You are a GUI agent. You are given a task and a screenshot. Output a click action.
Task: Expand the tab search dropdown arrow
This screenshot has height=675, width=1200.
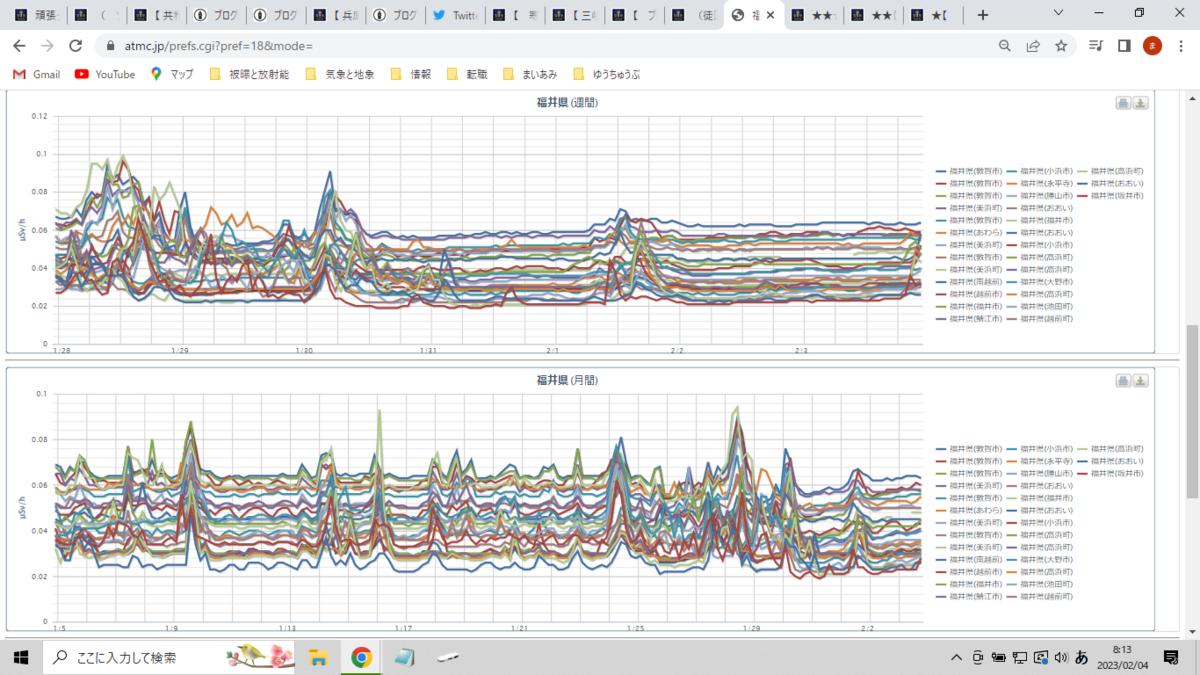tap(1061, 14)
